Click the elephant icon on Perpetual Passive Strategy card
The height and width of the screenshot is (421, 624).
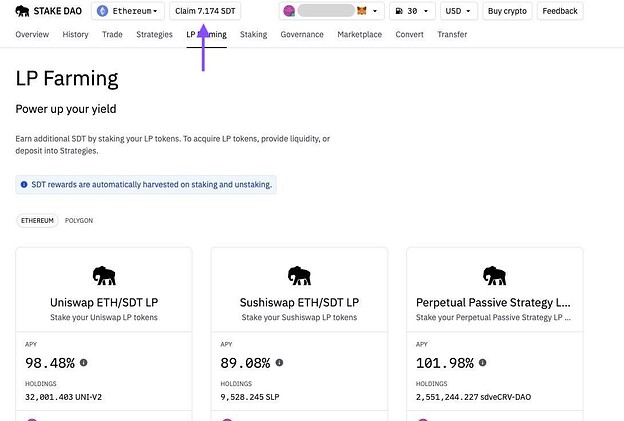point(494,275)
